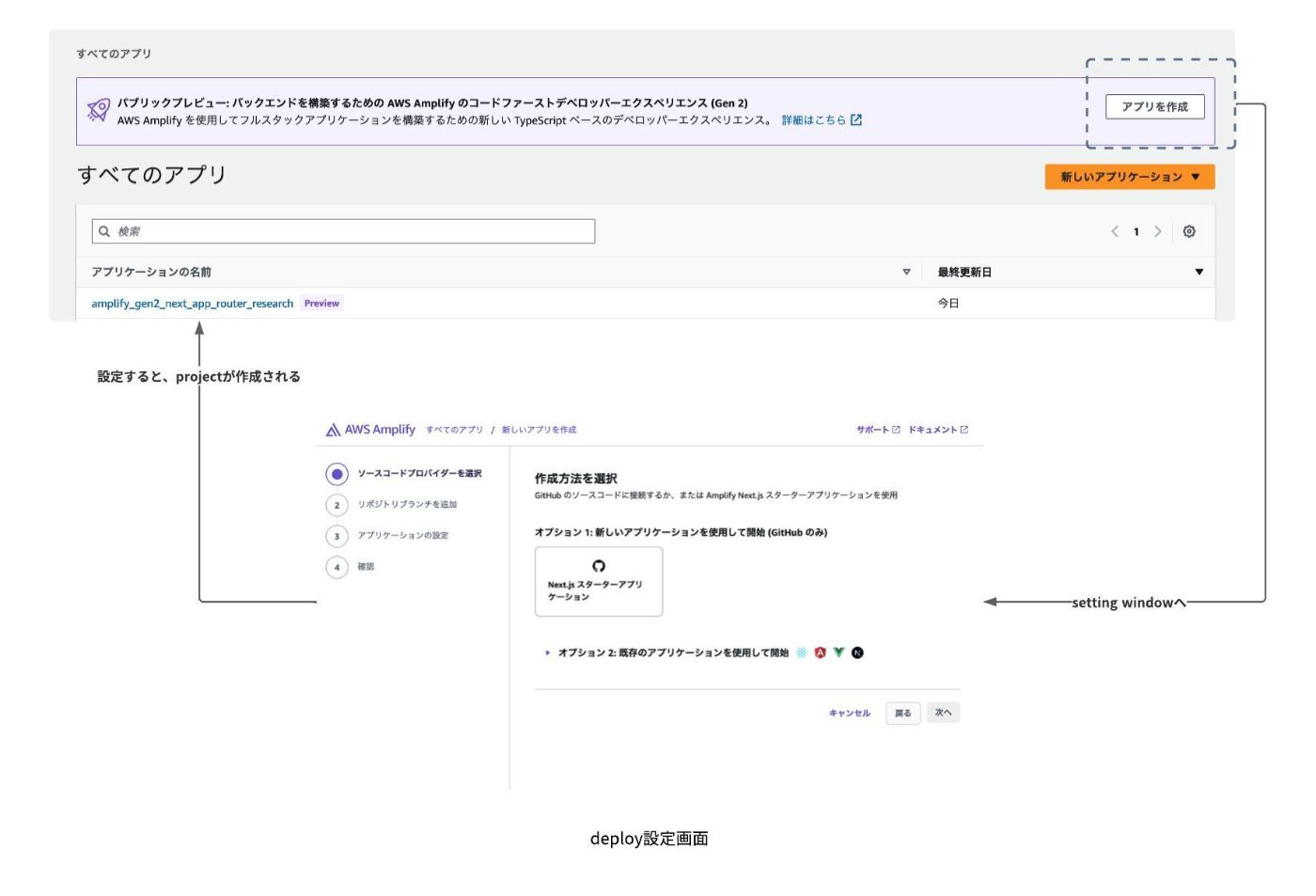Click the AWS Amplify logo
The width and height of the screenshot is (1316, 896).
click(x=370, y=430)
